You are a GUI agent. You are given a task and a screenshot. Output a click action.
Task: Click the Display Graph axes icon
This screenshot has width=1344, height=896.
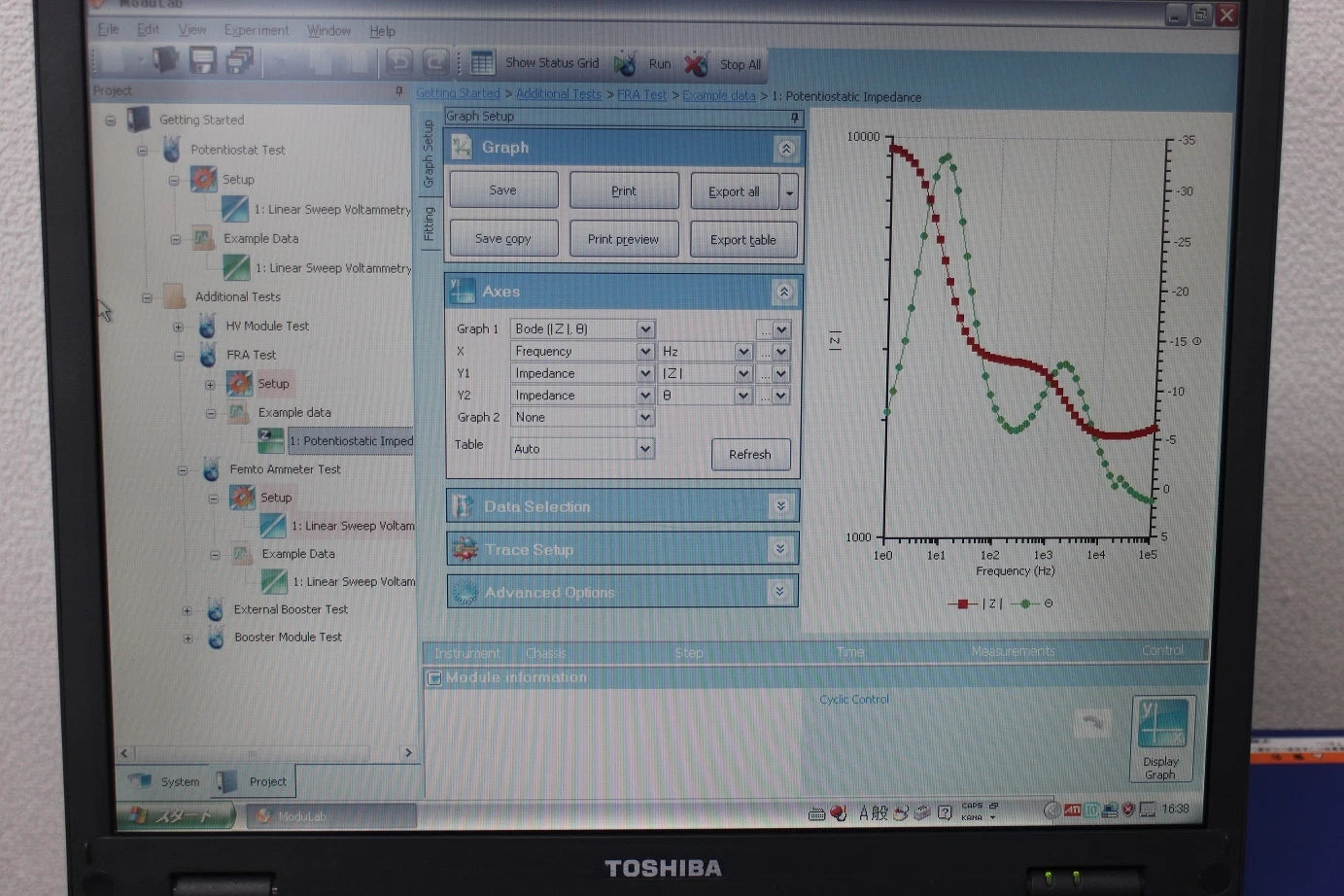[x=1163, y=725]
